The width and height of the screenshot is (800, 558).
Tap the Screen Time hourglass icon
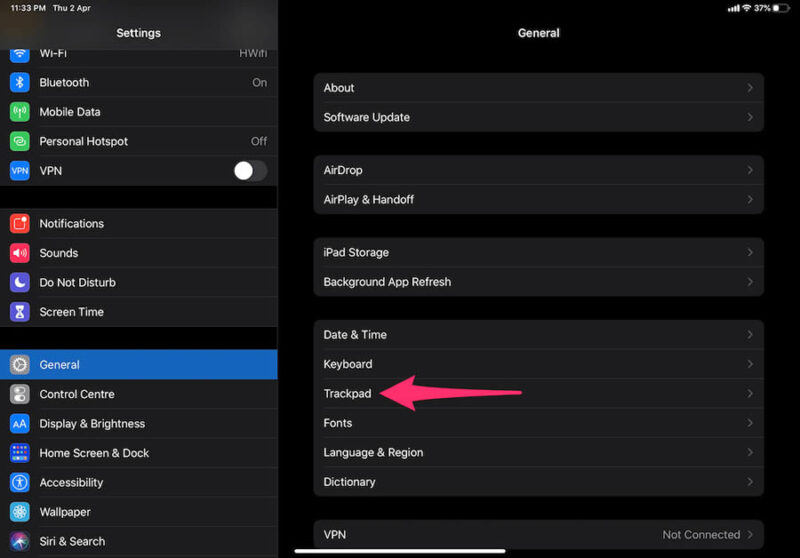coord(20,312)
